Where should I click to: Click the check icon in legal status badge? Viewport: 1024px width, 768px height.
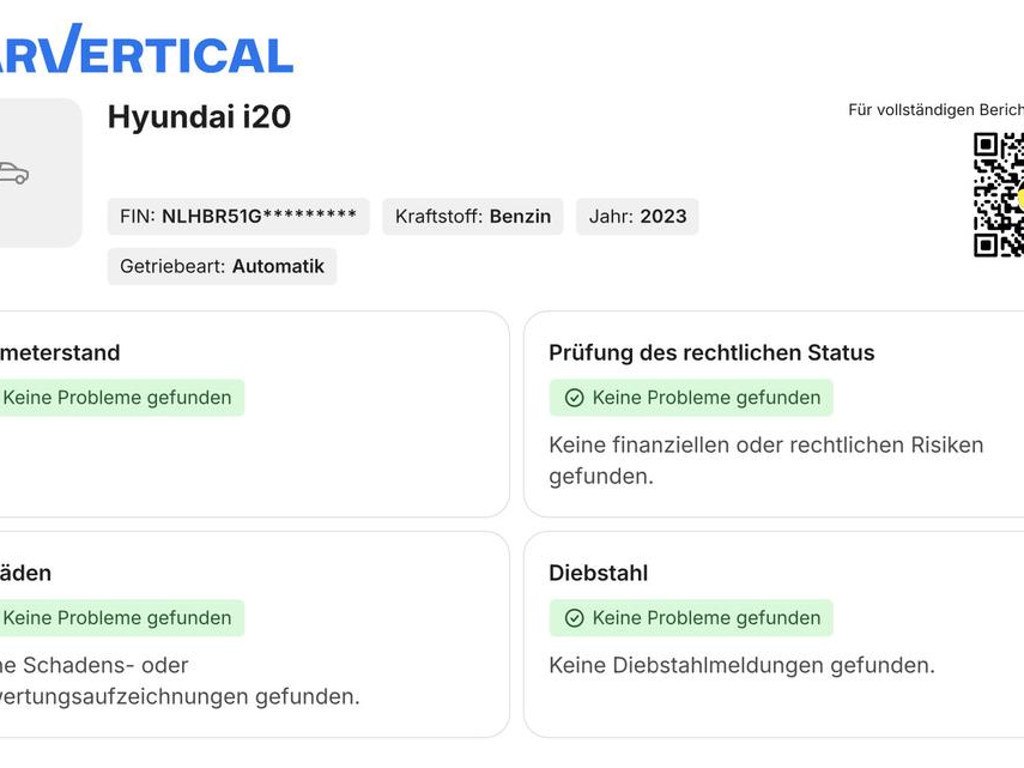[x=574, y=398]
